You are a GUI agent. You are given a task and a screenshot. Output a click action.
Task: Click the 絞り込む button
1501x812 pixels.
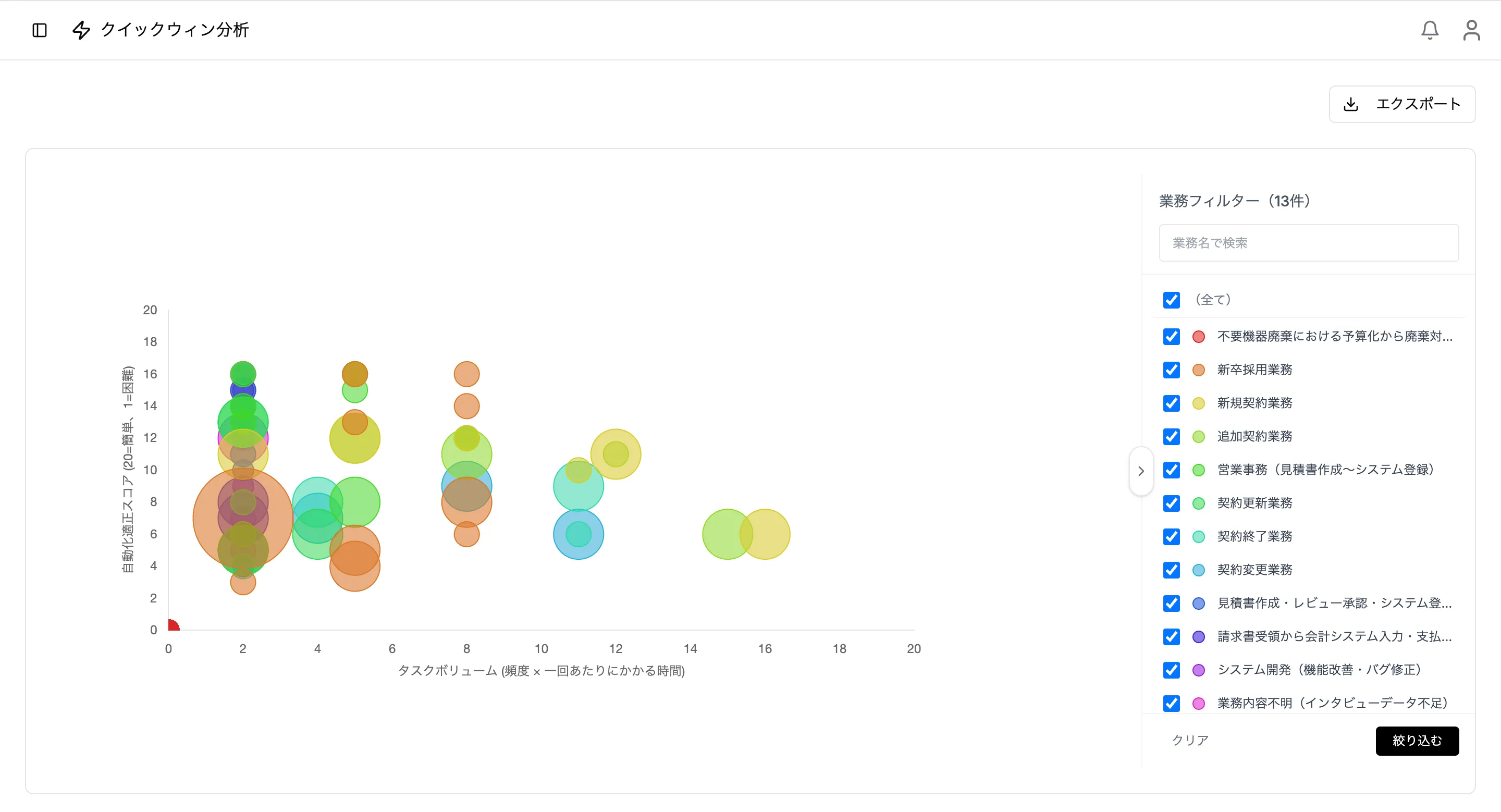pos(1417,741)
